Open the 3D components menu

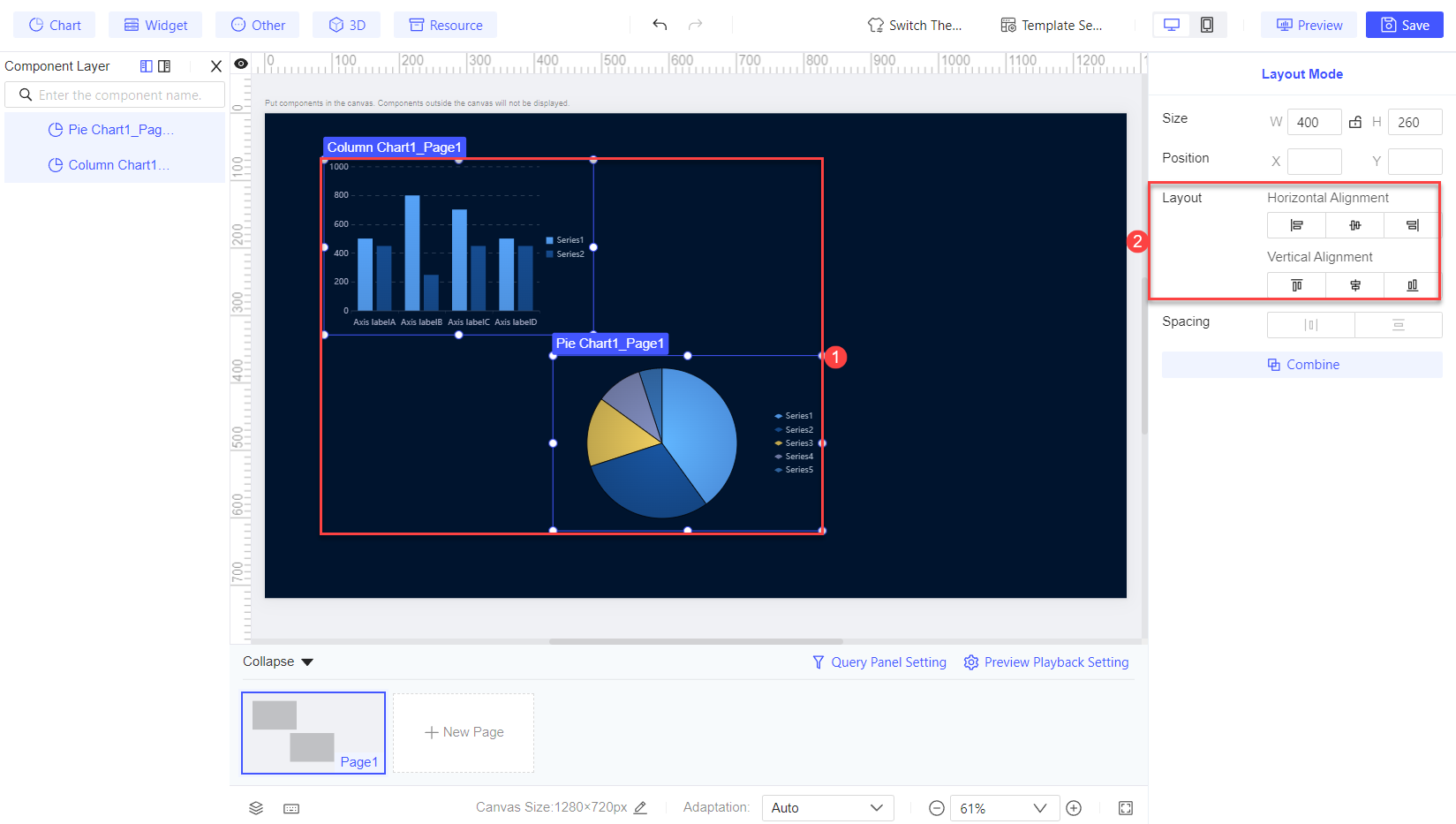pos(346,25)
